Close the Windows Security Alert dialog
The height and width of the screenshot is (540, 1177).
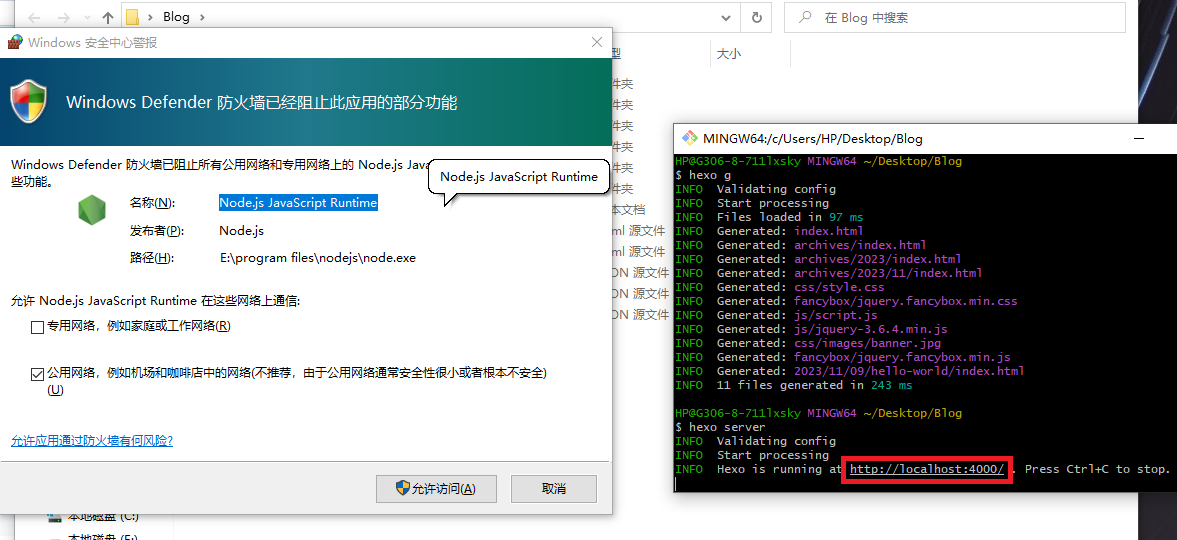coord(597,43)
